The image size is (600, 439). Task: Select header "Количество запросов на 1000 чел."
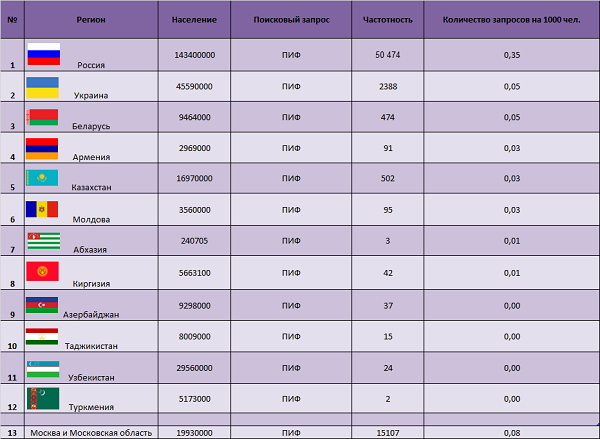click(x=512, y=20)
